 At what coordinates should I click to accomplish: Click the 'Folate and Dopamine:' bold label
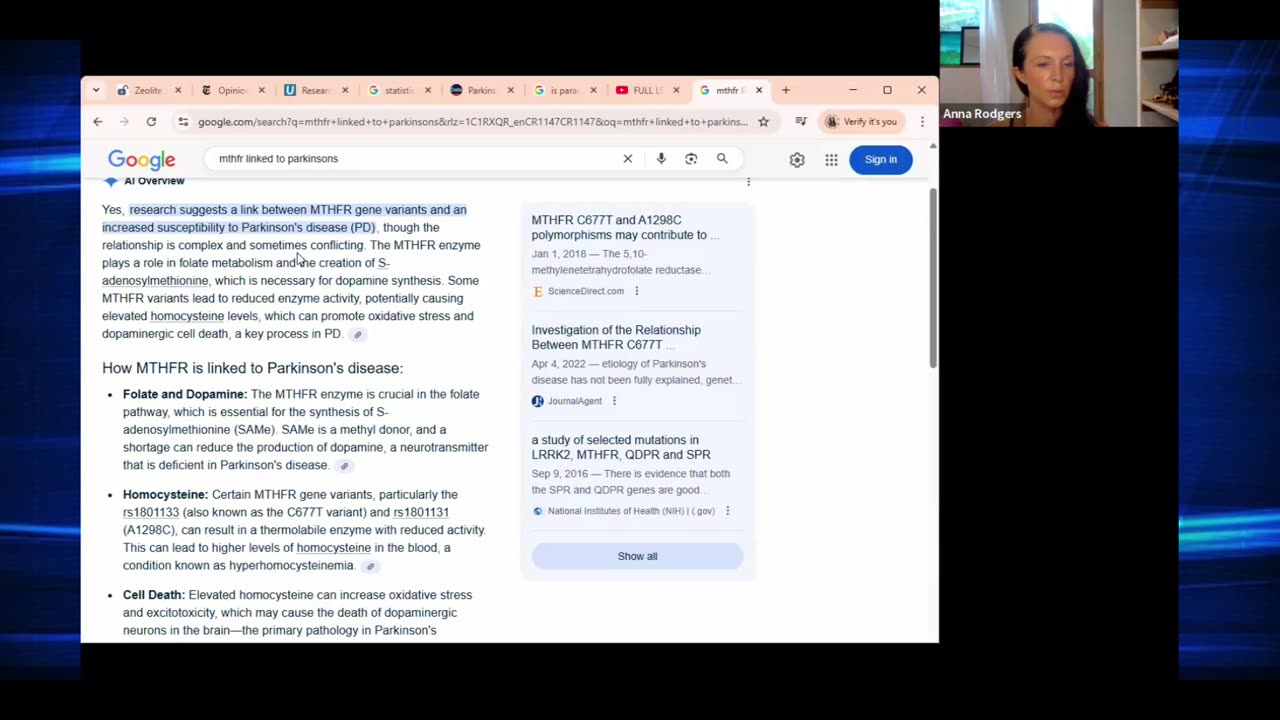coord(185,394)
